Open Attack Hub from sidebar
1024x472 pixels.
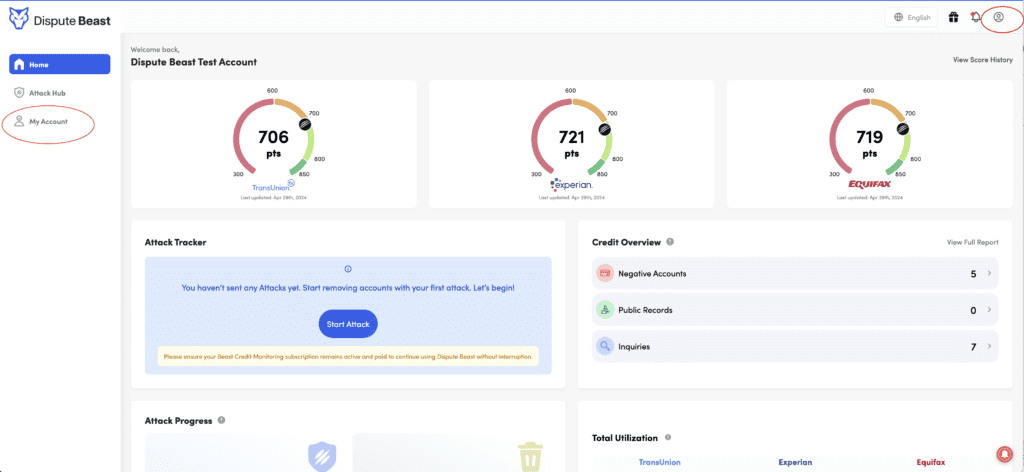47,93
